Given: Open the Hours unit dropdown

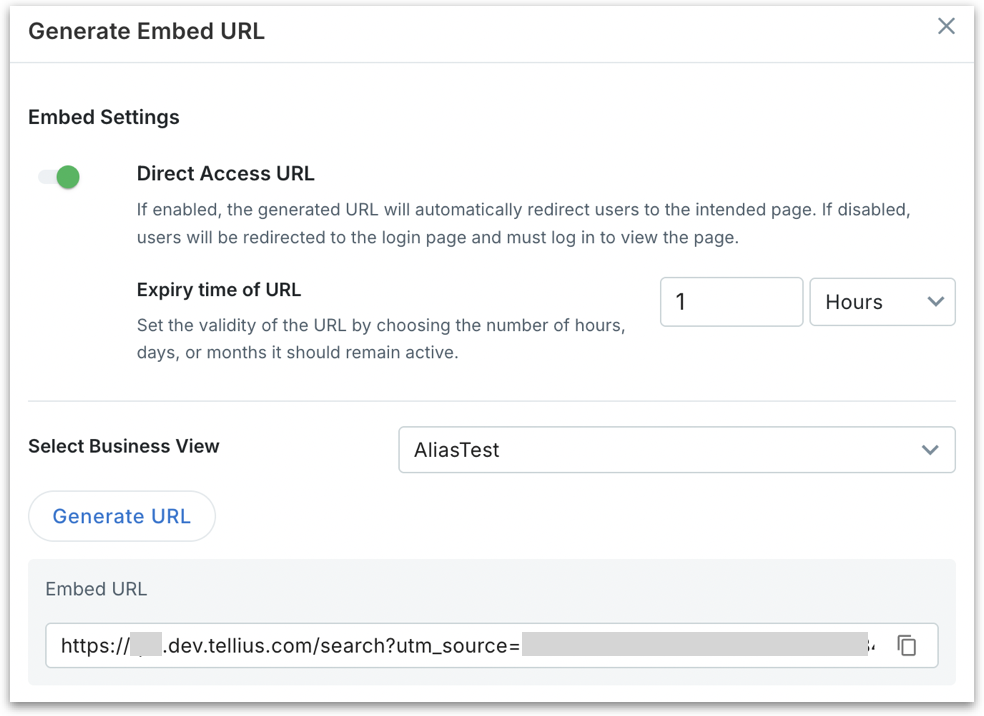Looking at the screenshot, I should point(881,302).
